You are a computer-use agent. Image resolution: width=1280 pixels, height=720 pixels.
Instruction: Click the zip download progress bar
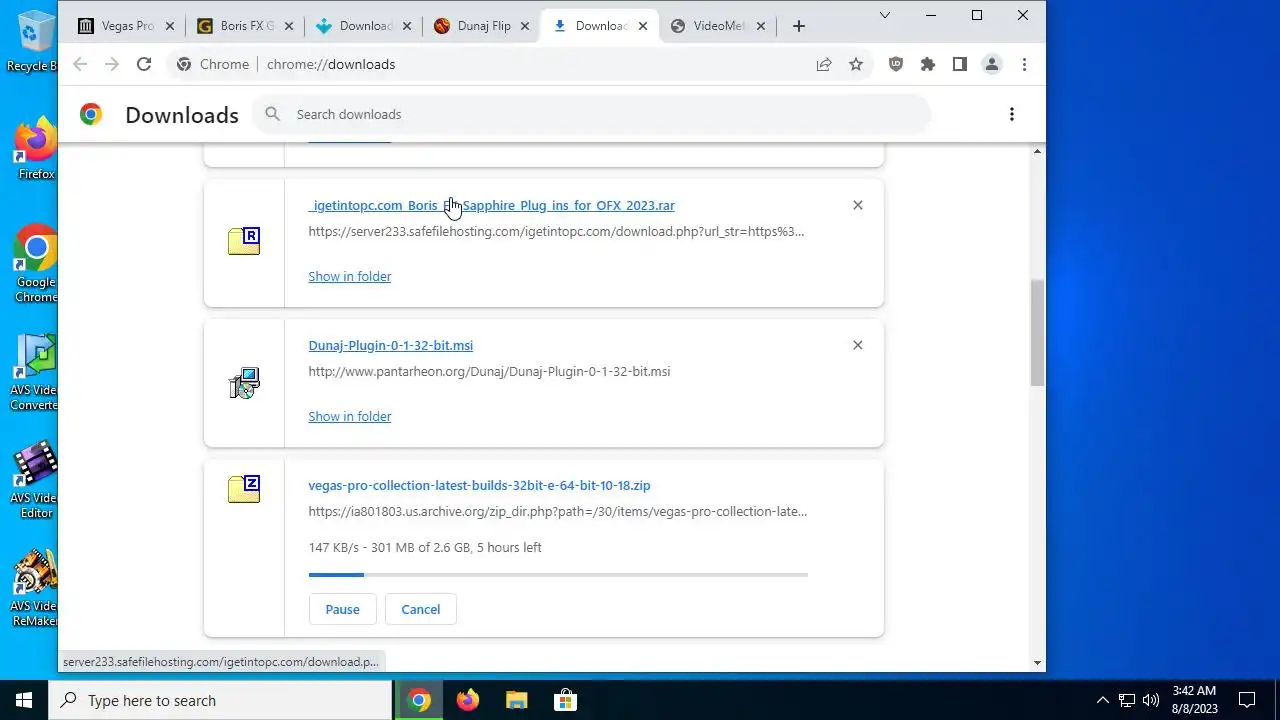558,575
